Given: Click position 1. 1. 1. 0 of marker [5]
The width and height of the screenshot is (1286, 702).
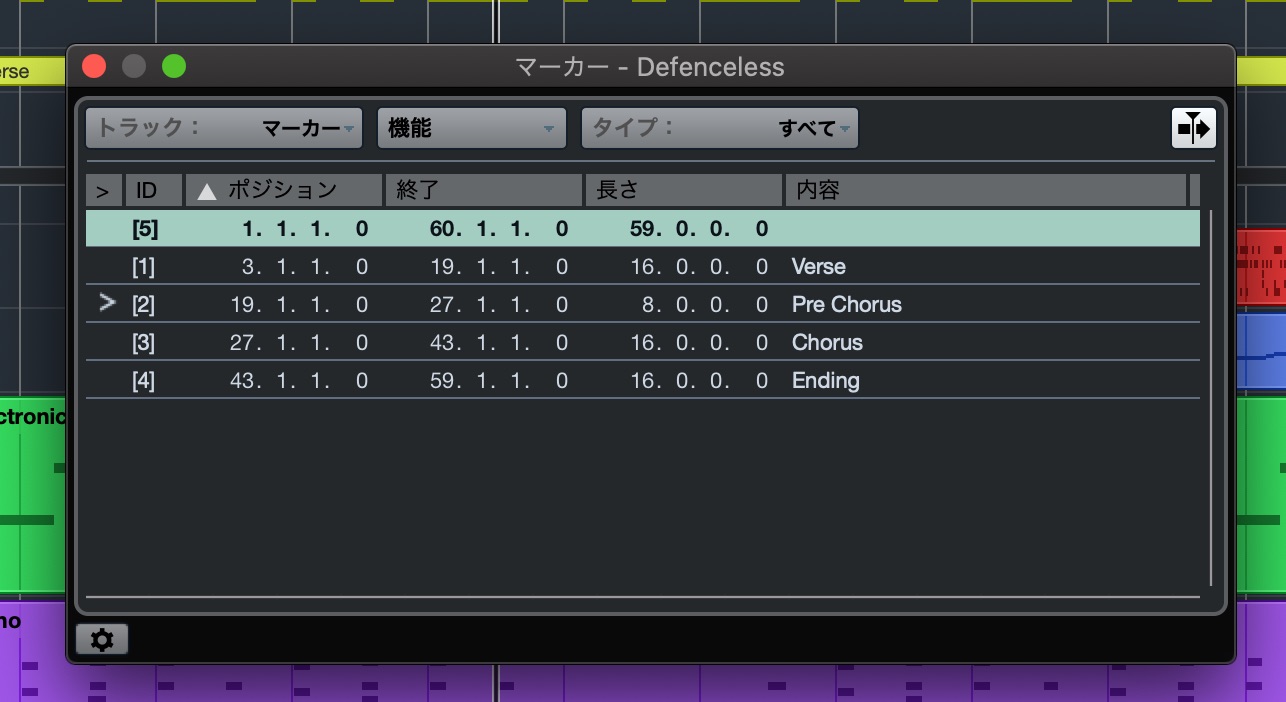Looking at the screenshot, I should 305,229.
